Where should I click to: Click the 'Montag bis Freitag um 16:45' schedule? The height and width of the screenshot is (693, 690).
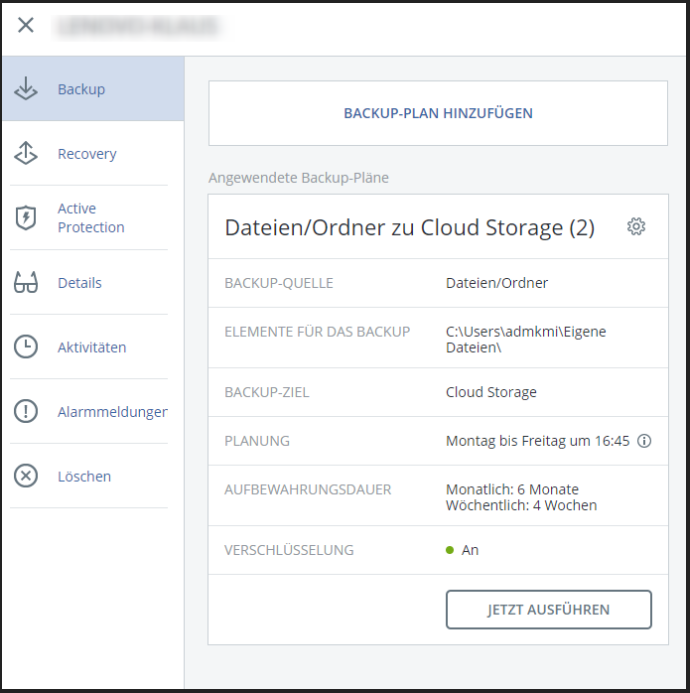click(x=537, y=441)
